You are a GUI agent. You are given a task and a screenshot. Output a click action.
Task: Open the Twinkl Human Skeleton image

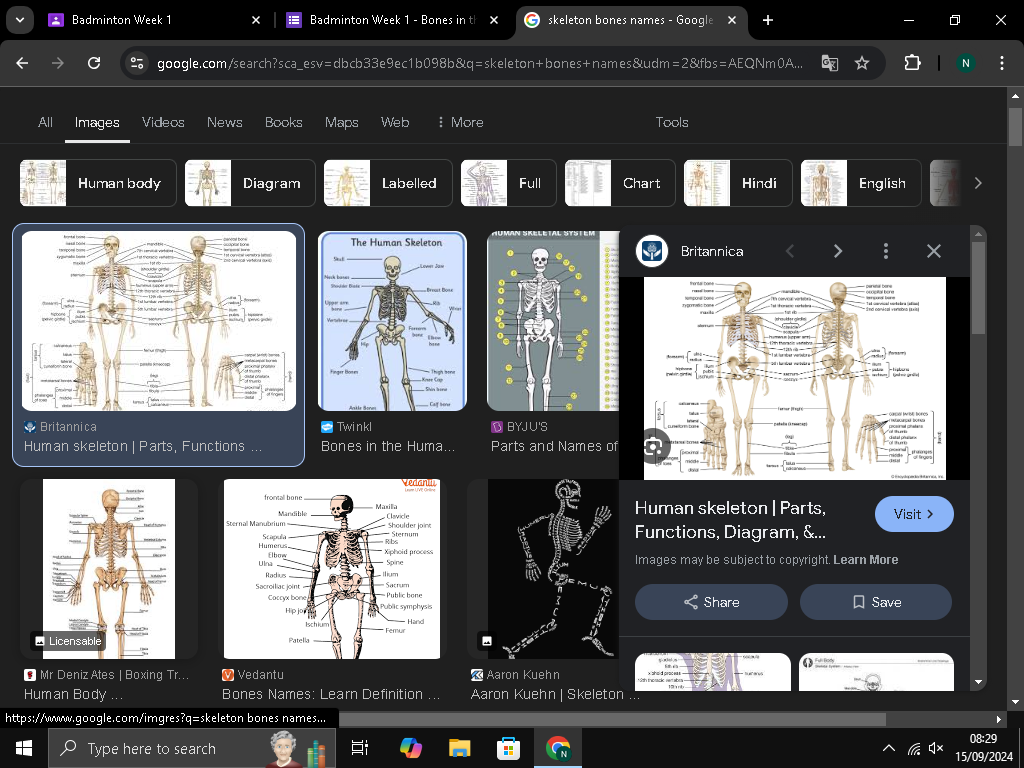point(392,321)
